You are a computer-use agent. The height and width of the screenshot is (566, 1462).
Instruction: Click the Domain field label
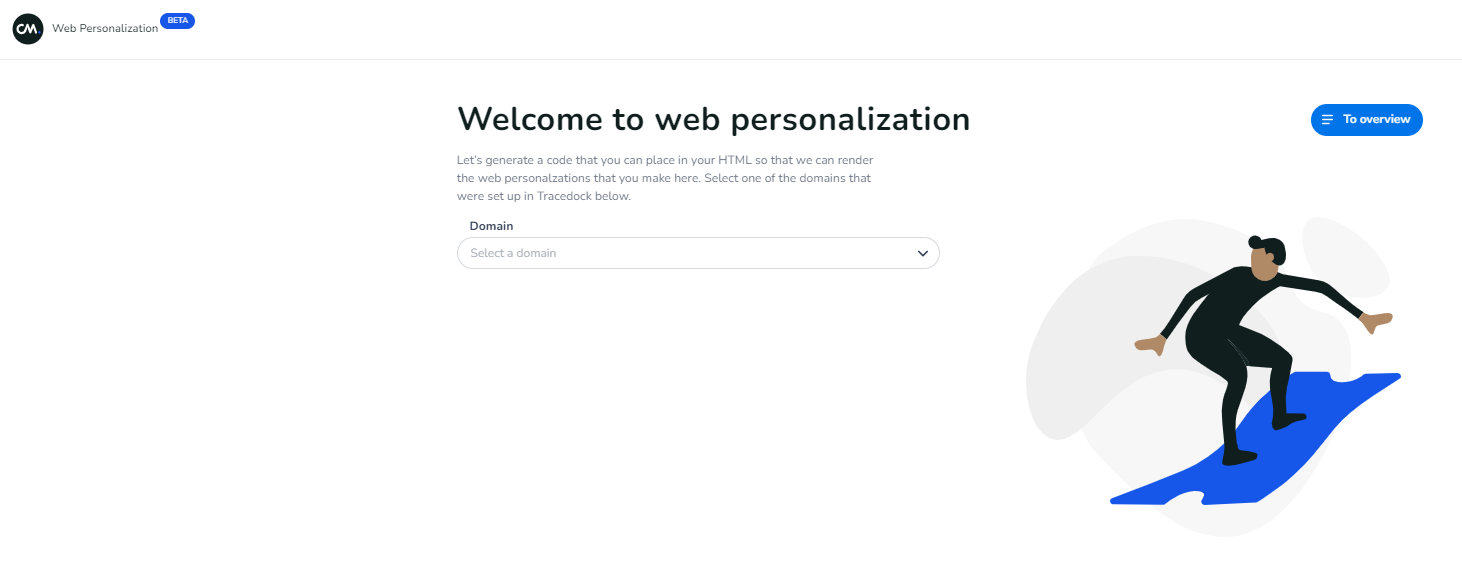tap(491, 226)
